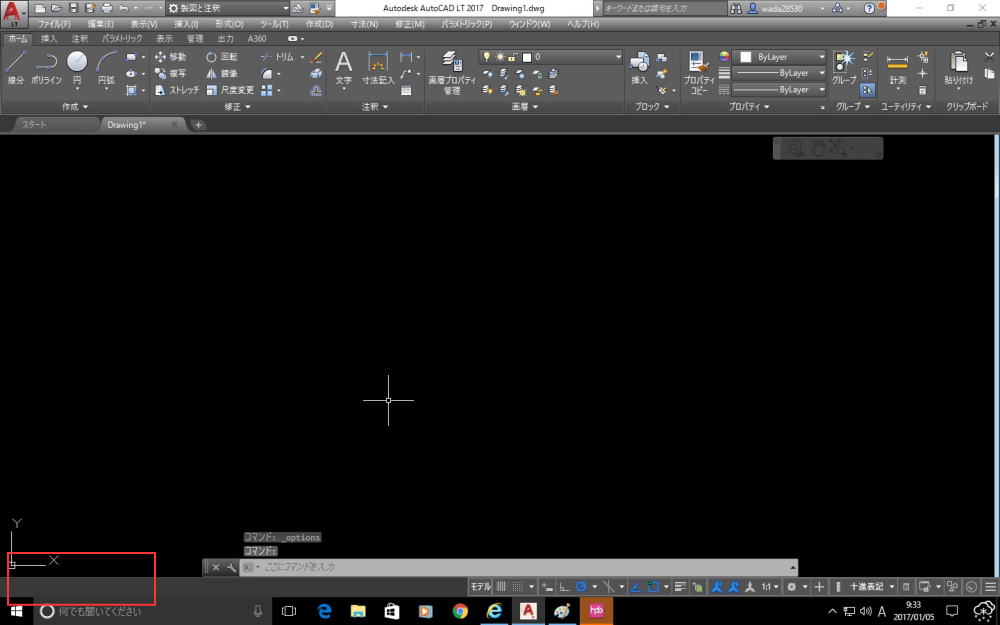
Task: Toggle object snap tracking in status bar
Action: coord(636,587)
